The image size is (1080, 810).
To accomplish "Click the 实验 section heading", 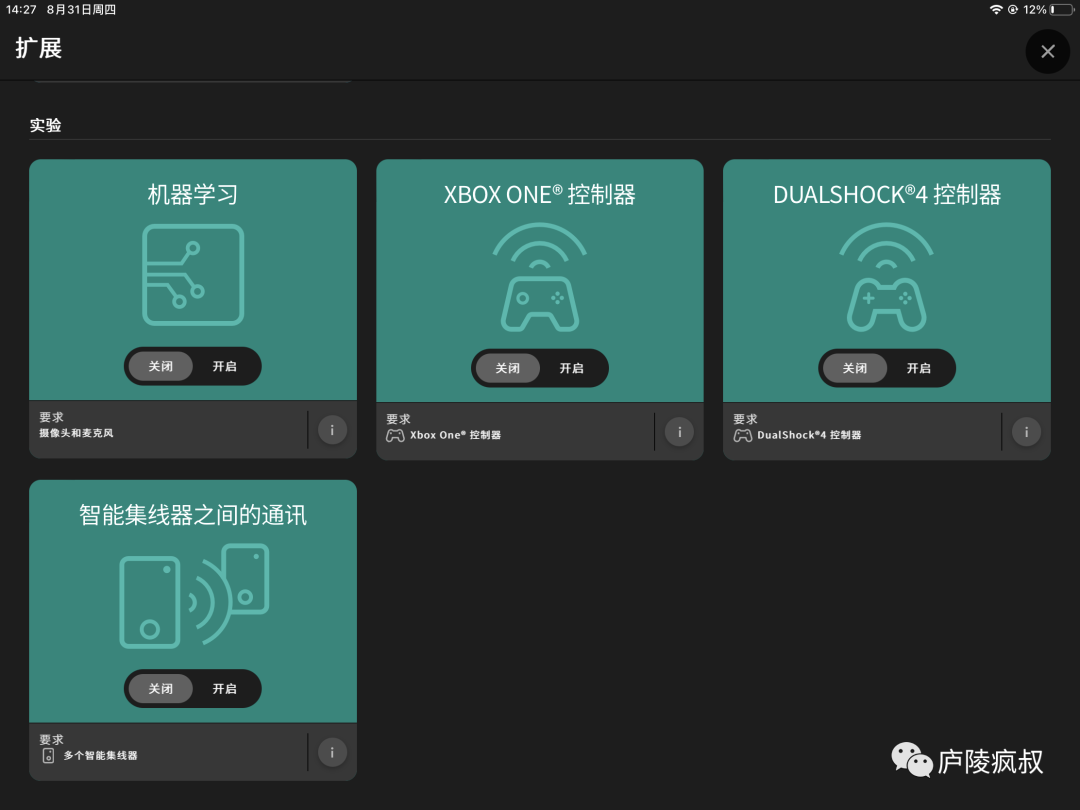I will point(45,125).
